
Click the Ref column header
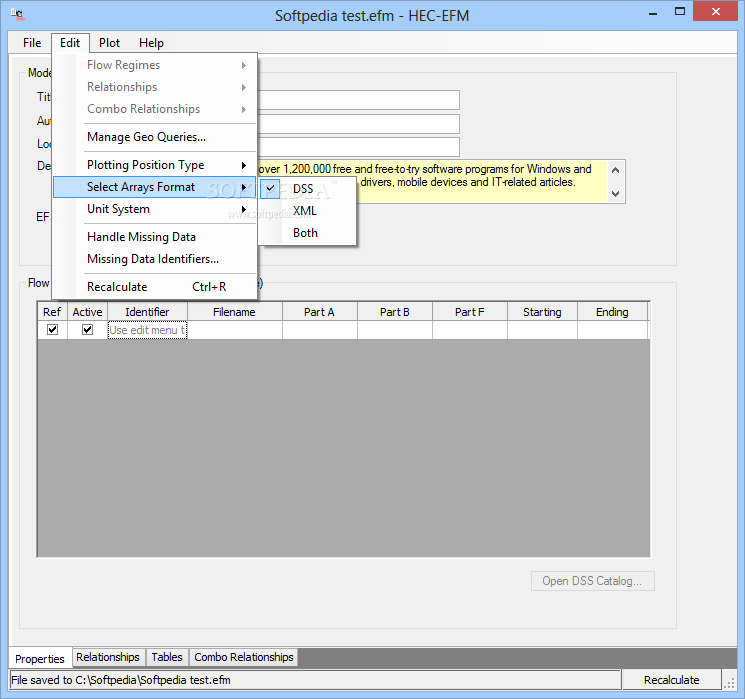tap(52, 312)
